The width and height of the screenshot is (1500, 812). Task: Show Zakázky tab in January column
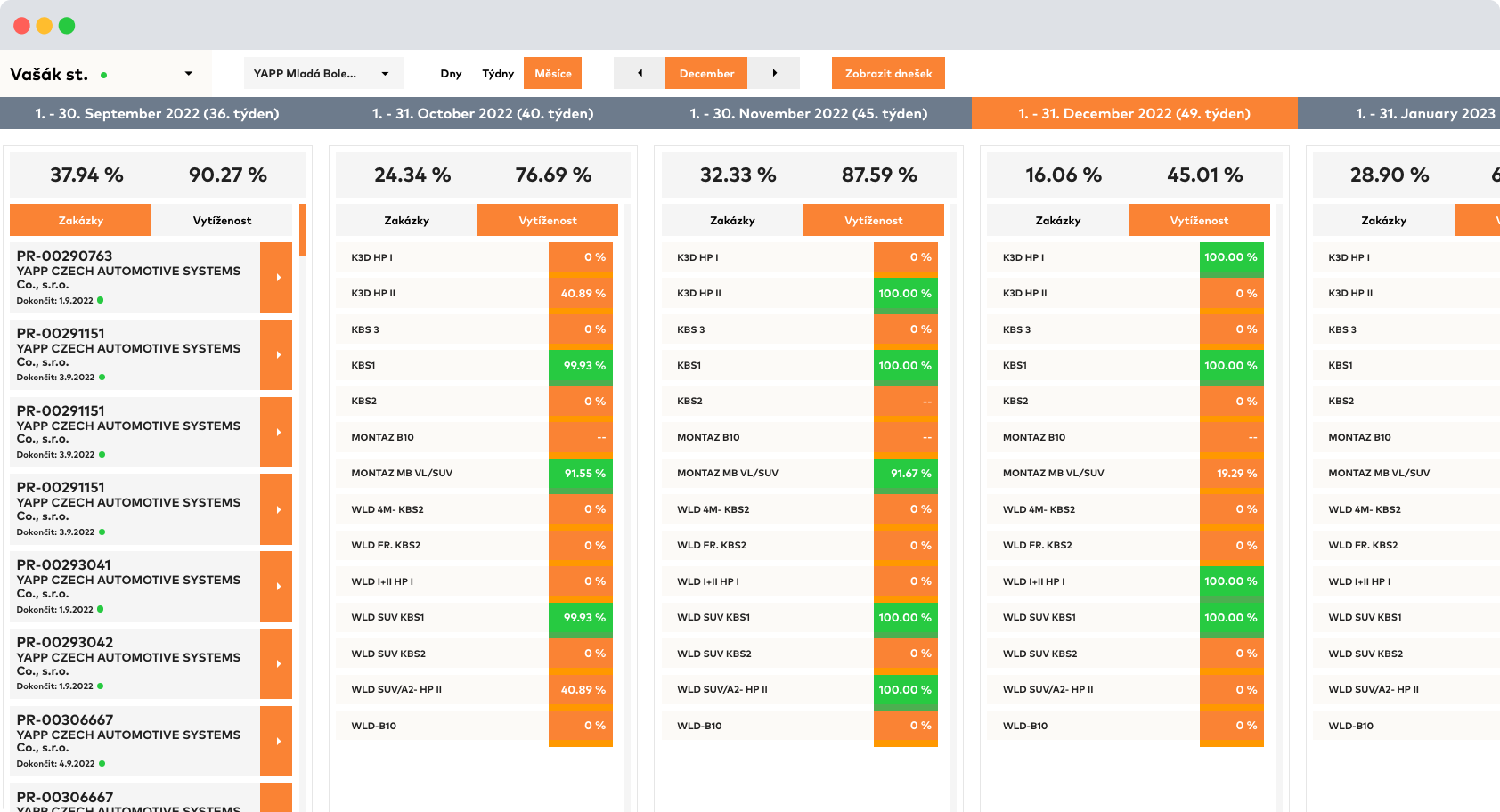(x=1383, y=220)
